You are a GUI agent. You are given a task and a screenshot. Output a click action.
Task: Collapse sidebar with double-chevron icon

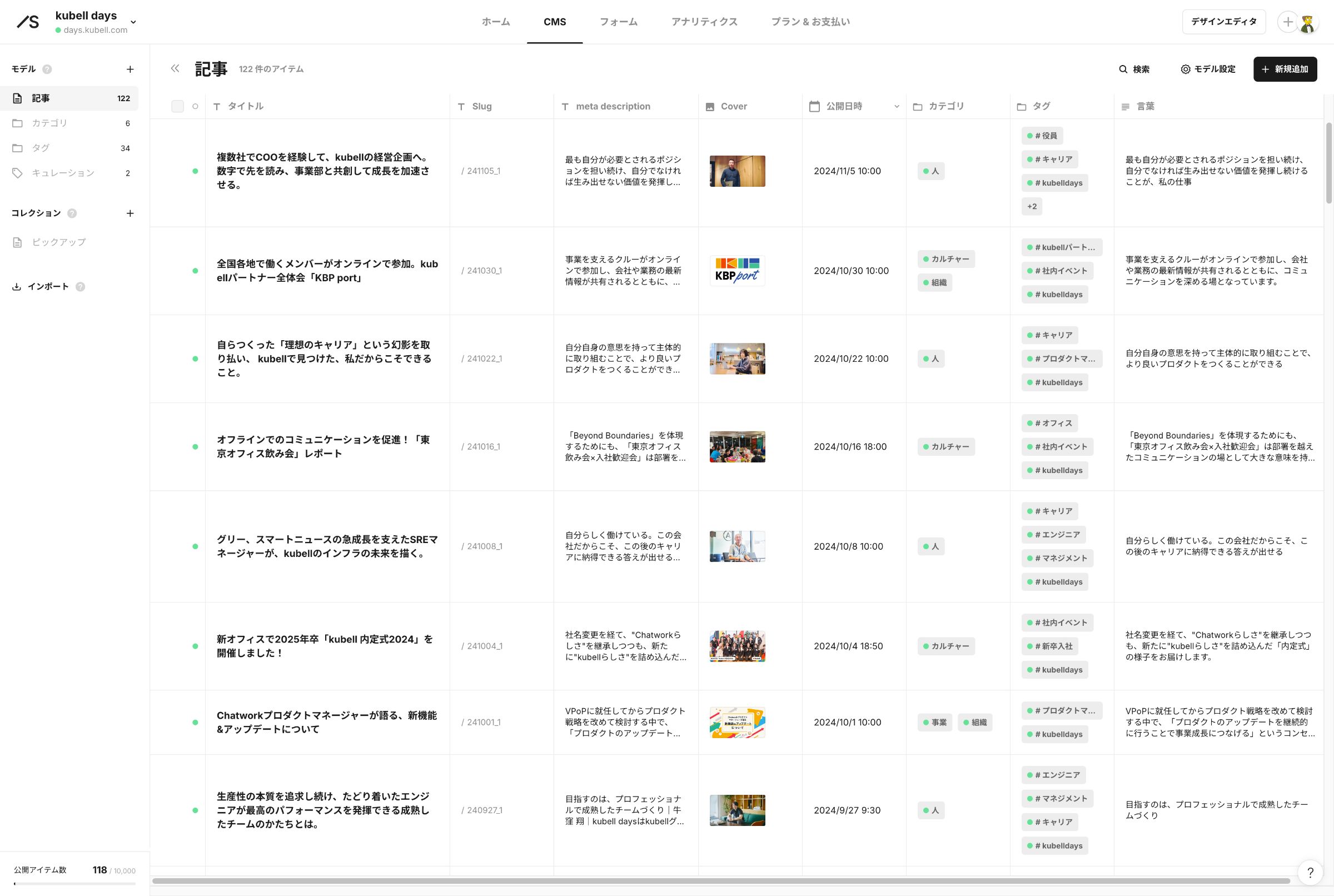coord(175,68)
